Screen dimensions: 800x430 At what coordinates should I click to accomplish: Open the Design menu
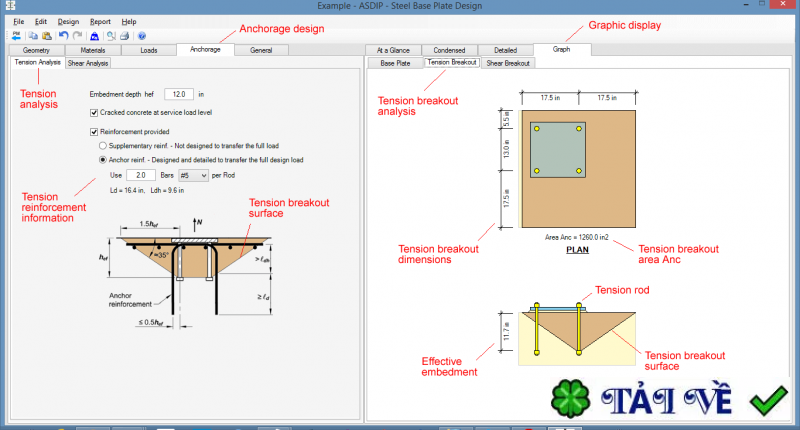(68, 21)
